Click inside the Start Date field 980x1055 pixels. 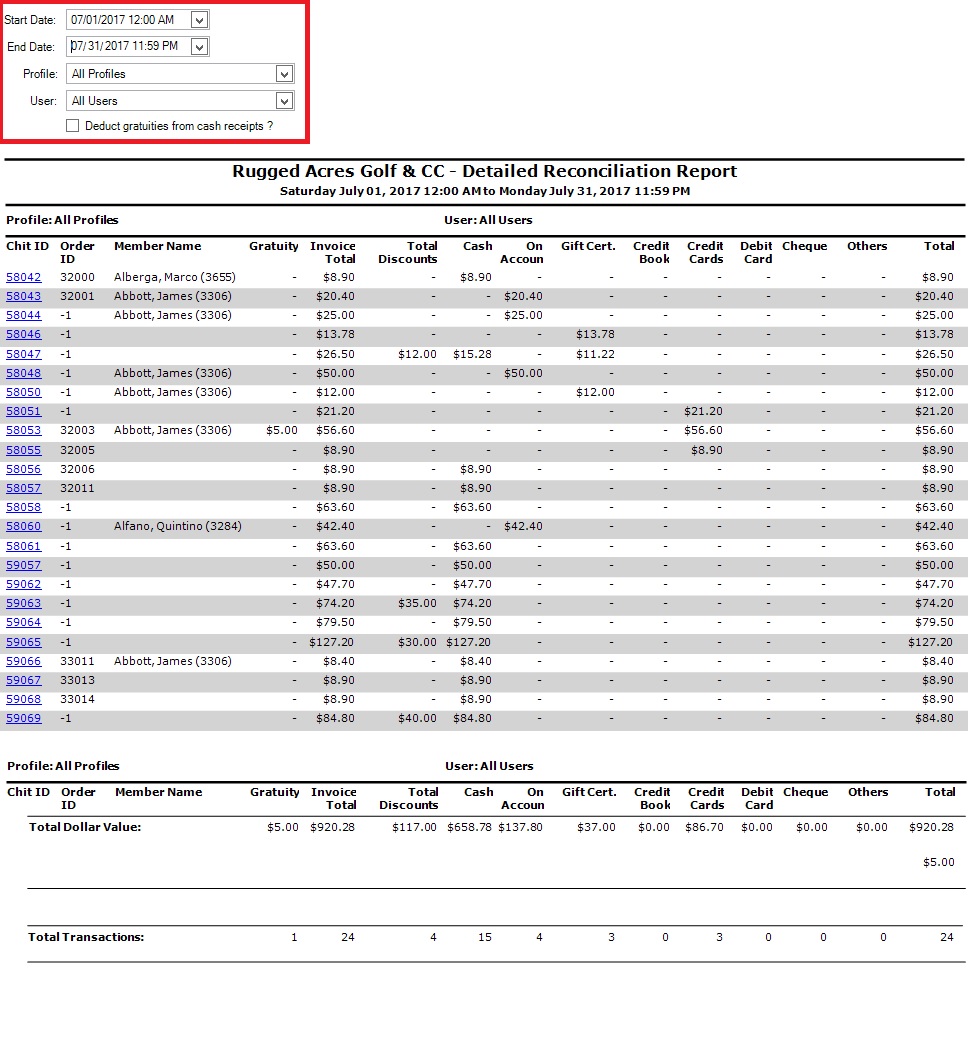[x=125, y=20]
